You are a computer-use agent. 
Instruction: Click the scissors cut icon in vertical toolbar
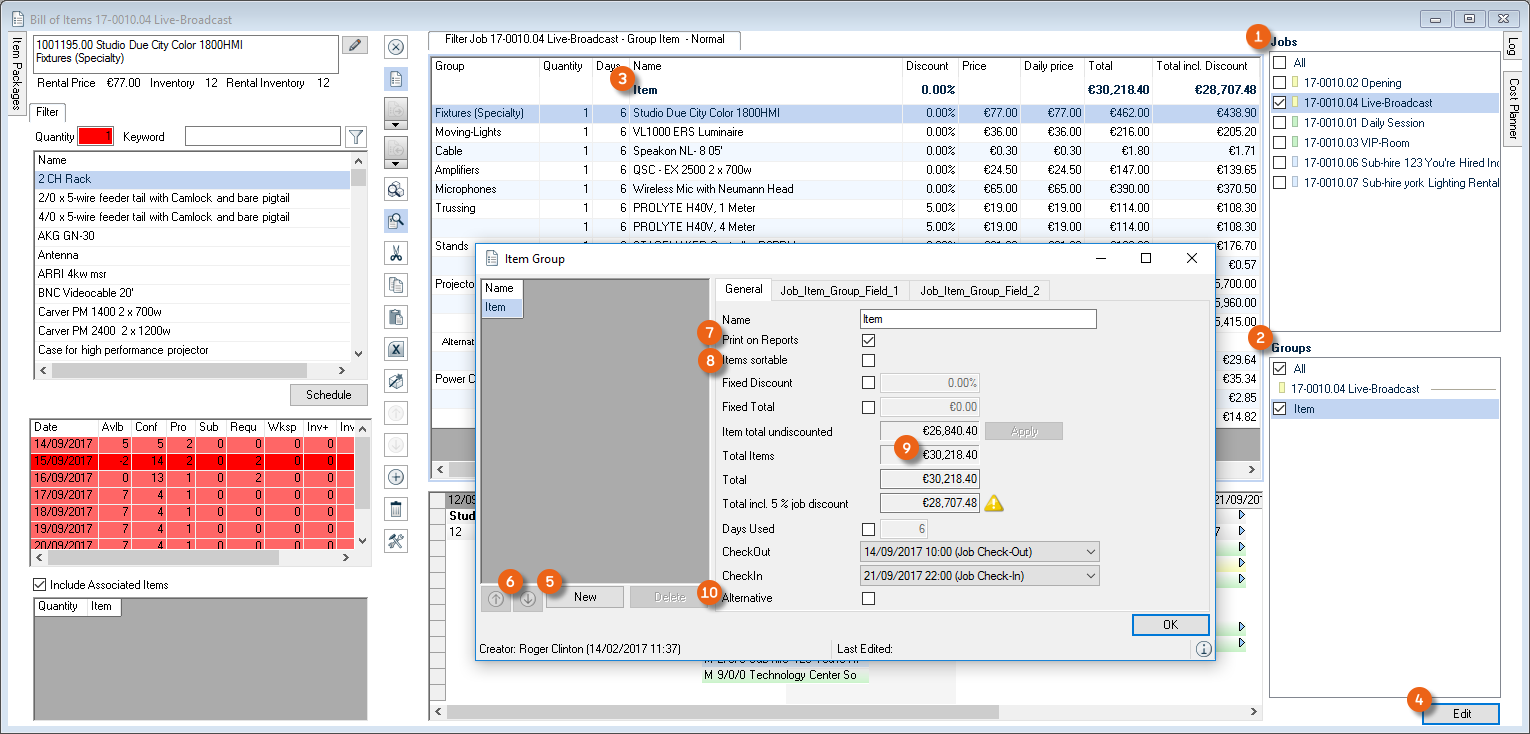pyautogui.click(x=396, y=253)
